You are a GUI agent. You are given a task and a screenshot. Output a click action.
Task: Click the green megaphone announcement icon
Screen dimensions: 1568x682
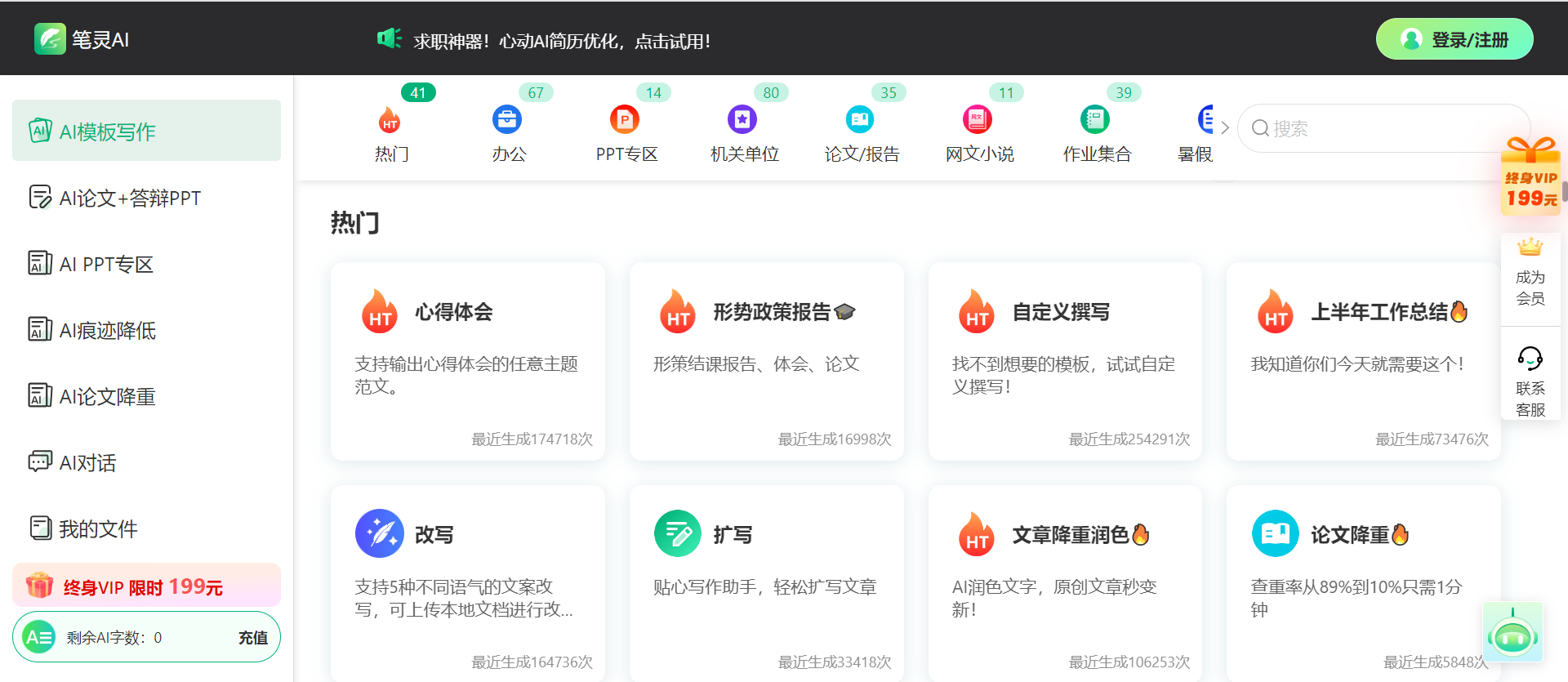[x=389, y=38]
